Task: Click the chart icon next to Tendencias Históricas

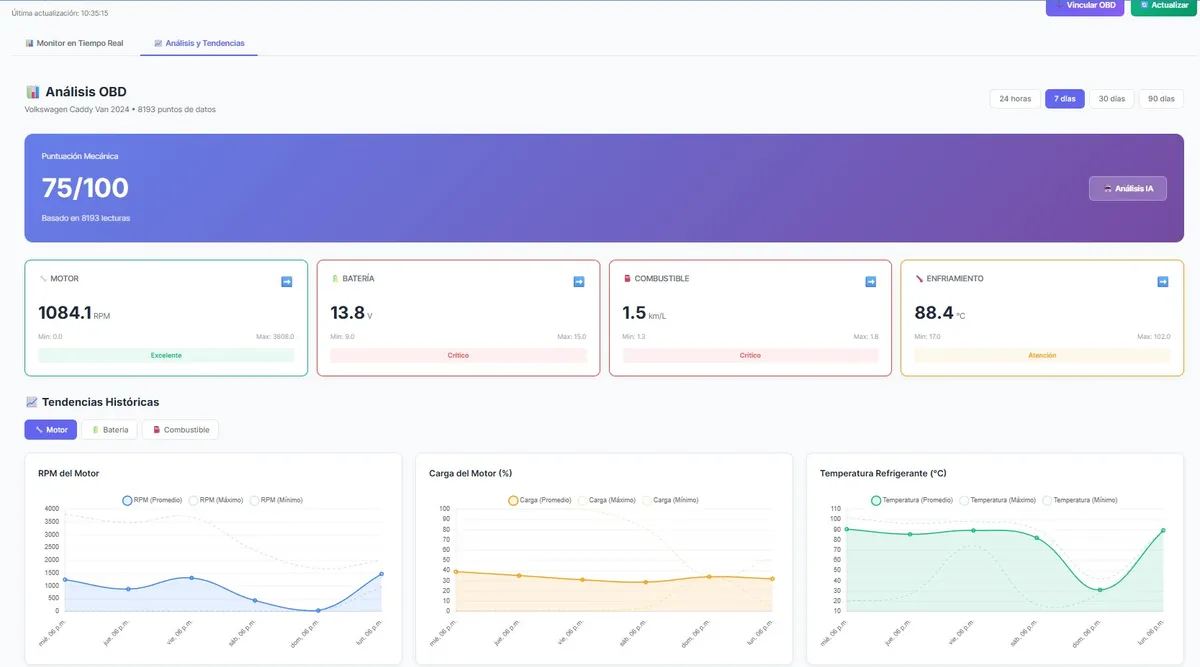Action: [31, 401]
